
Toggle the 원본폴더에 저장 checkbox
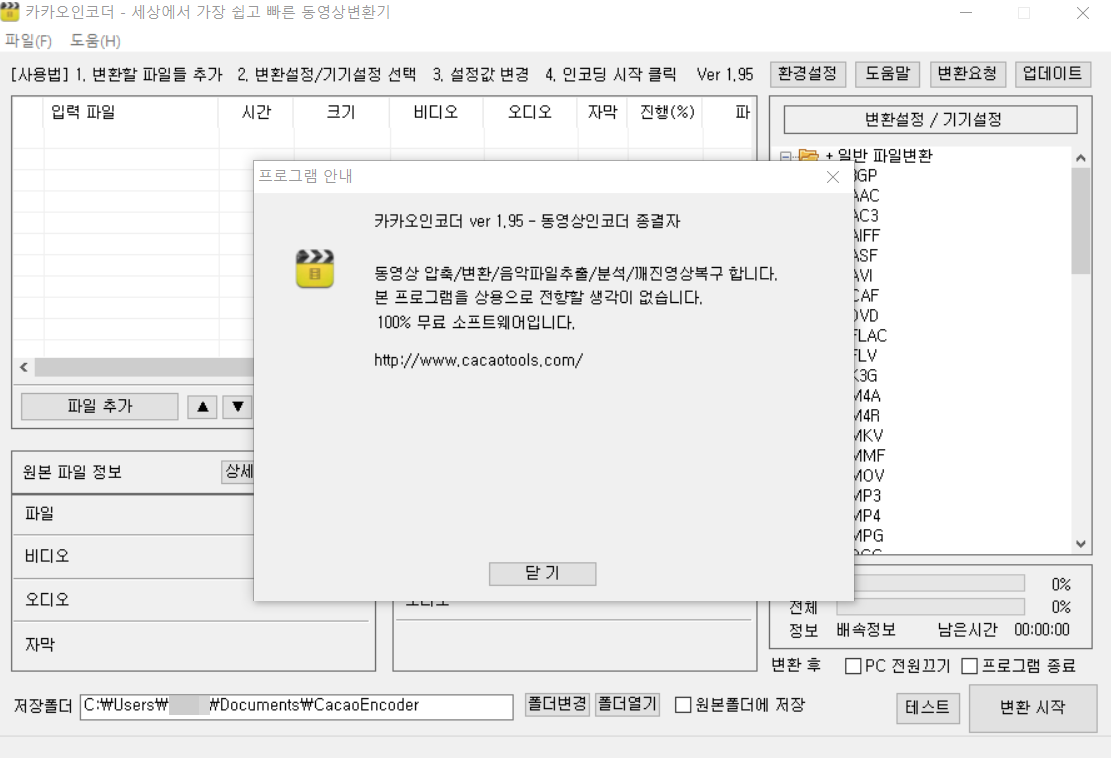click(x=683, y=705)
